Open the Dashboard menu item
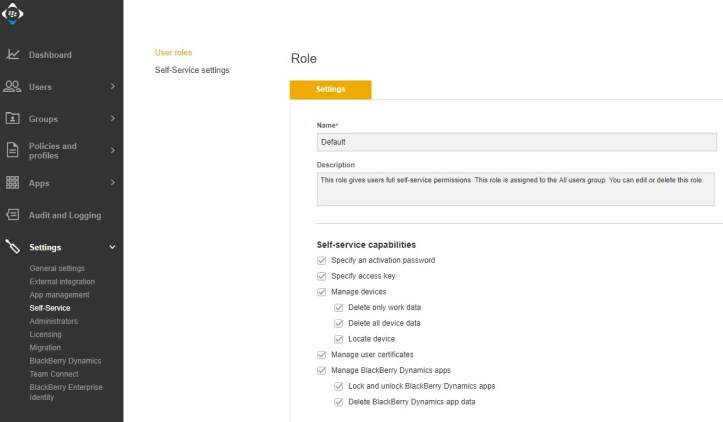This screenshot has width=723, height=422. tap(50, 55)
